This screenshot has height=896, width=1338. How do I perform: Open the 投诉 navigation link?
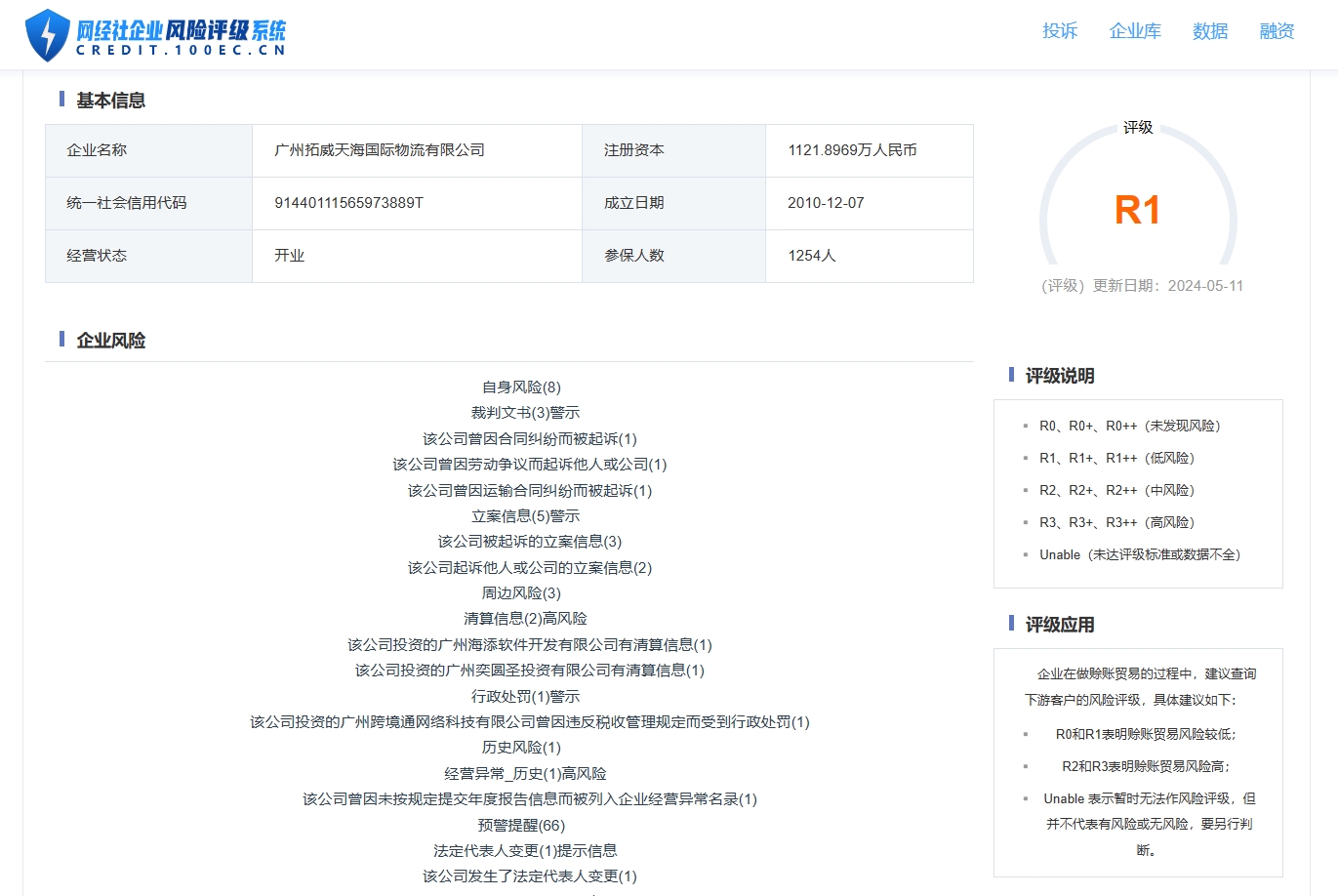1060,31
